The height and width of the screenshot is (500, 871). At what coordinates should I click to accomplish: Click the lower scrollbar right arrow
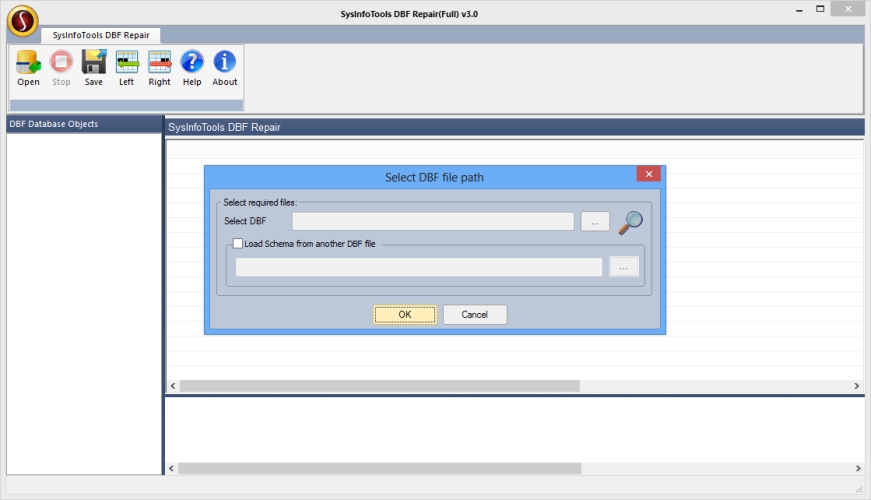coord(858,468)
